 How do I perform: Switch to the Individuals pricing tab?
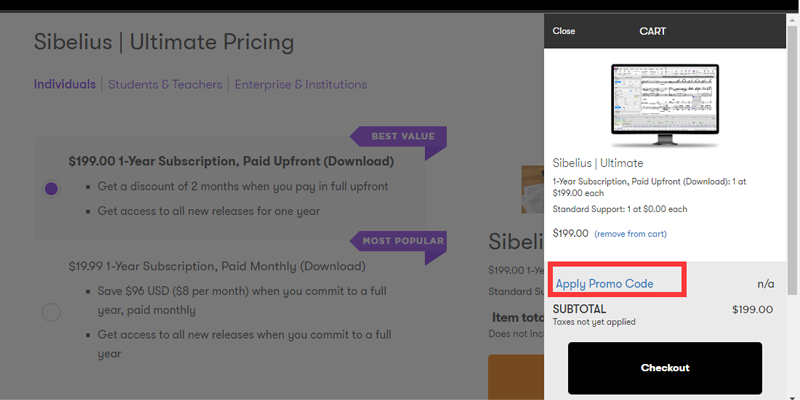(x=65, y=85)
